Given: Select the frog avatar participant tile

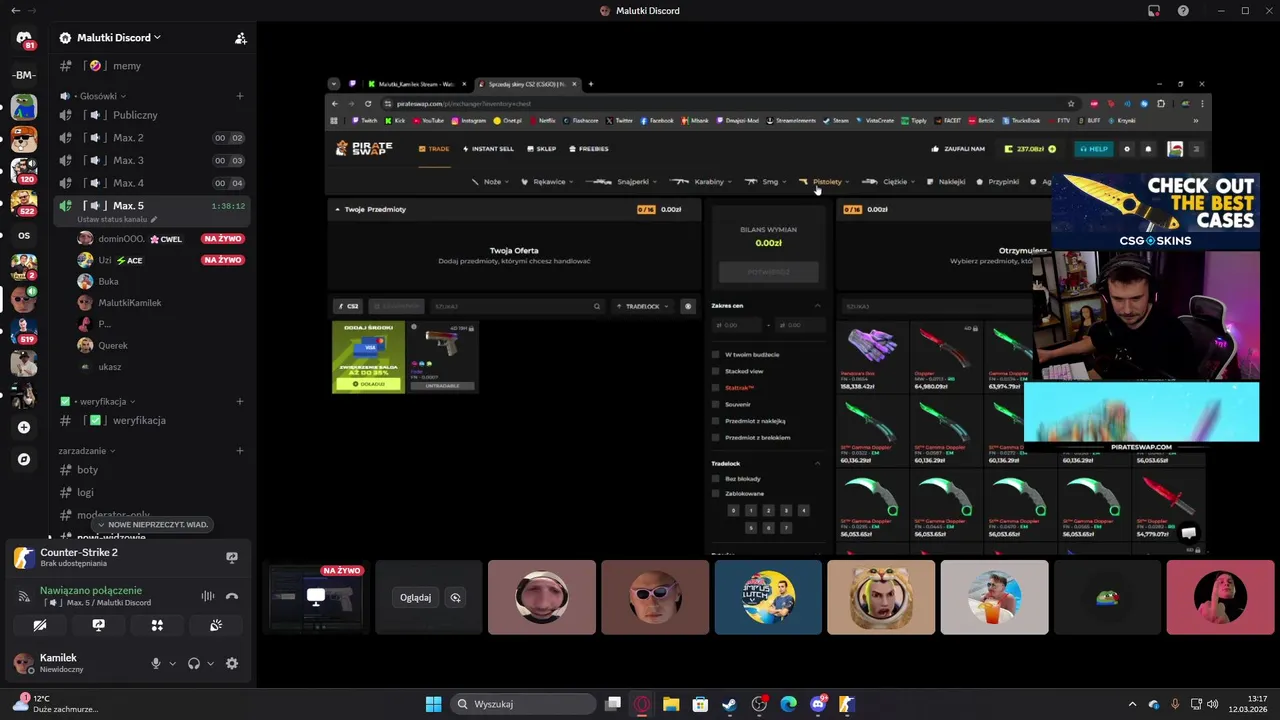Looking at the screenshot, I should 1108,597.
